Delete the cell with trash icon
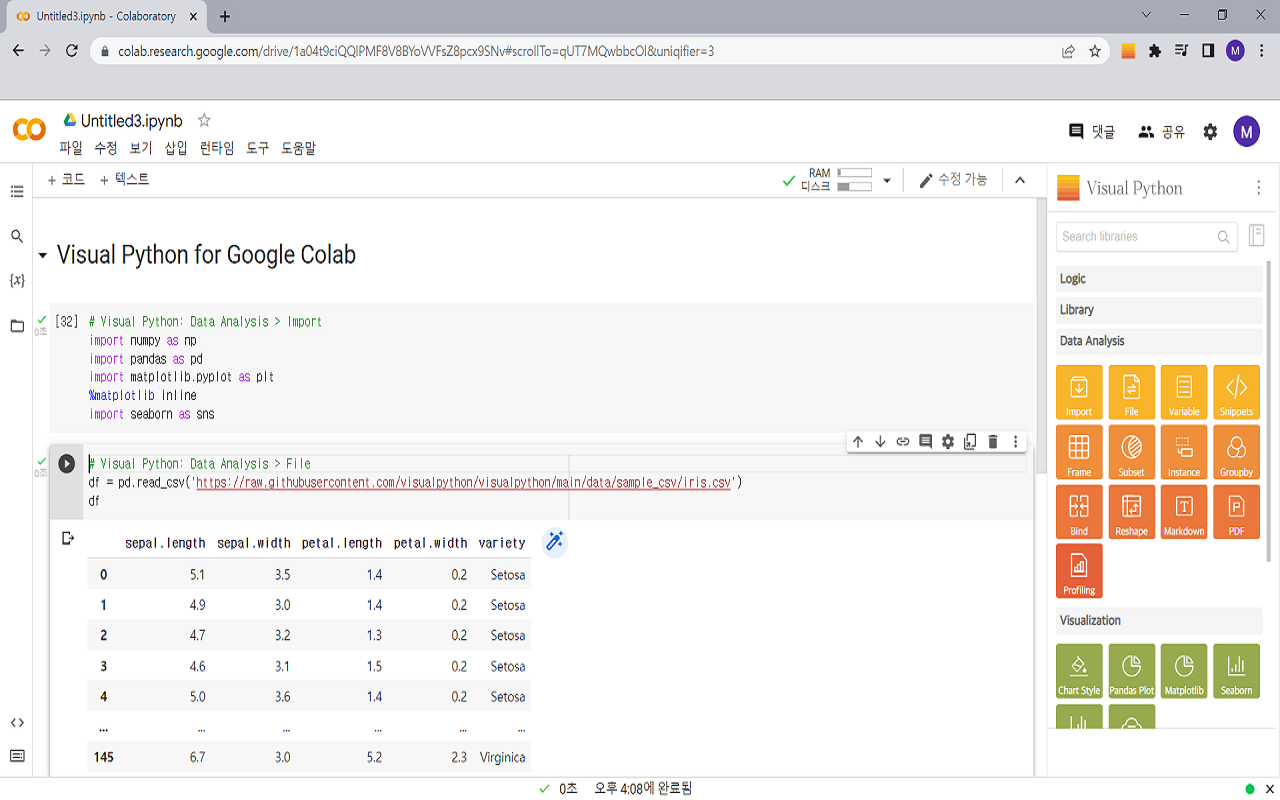The image size is (1280, 800). pos(993,442)
